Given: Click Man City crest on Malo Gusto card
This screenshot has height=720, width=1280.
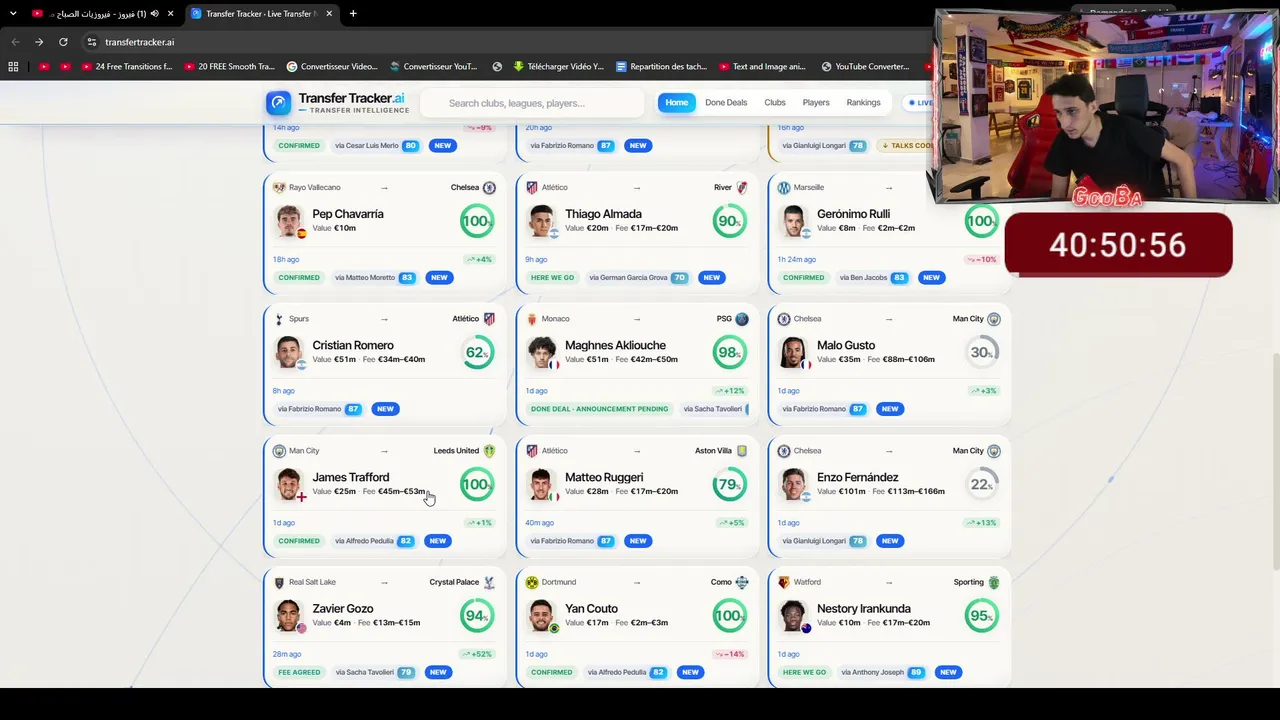Looking at the screenshot, I should coord(994,319).
